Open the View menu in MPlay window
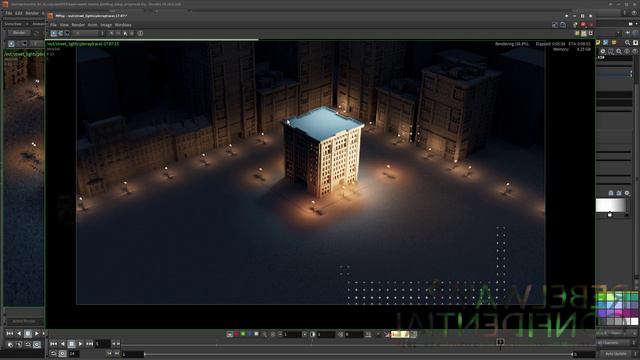Image resolution: width=640 pixels, height=360 pixels. pos(64,25)
